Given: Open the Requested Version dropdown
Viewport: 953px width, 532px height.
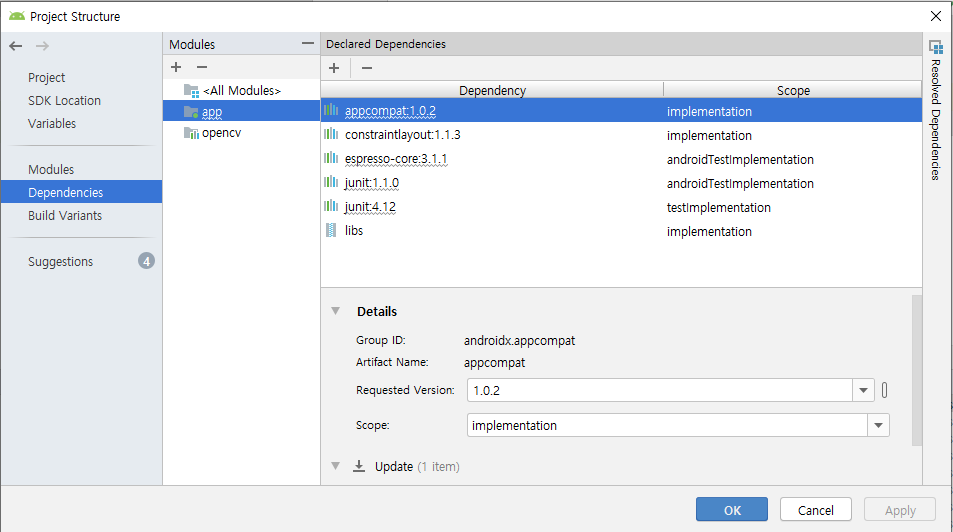Looking at the screenshot, I should (863, 390).
